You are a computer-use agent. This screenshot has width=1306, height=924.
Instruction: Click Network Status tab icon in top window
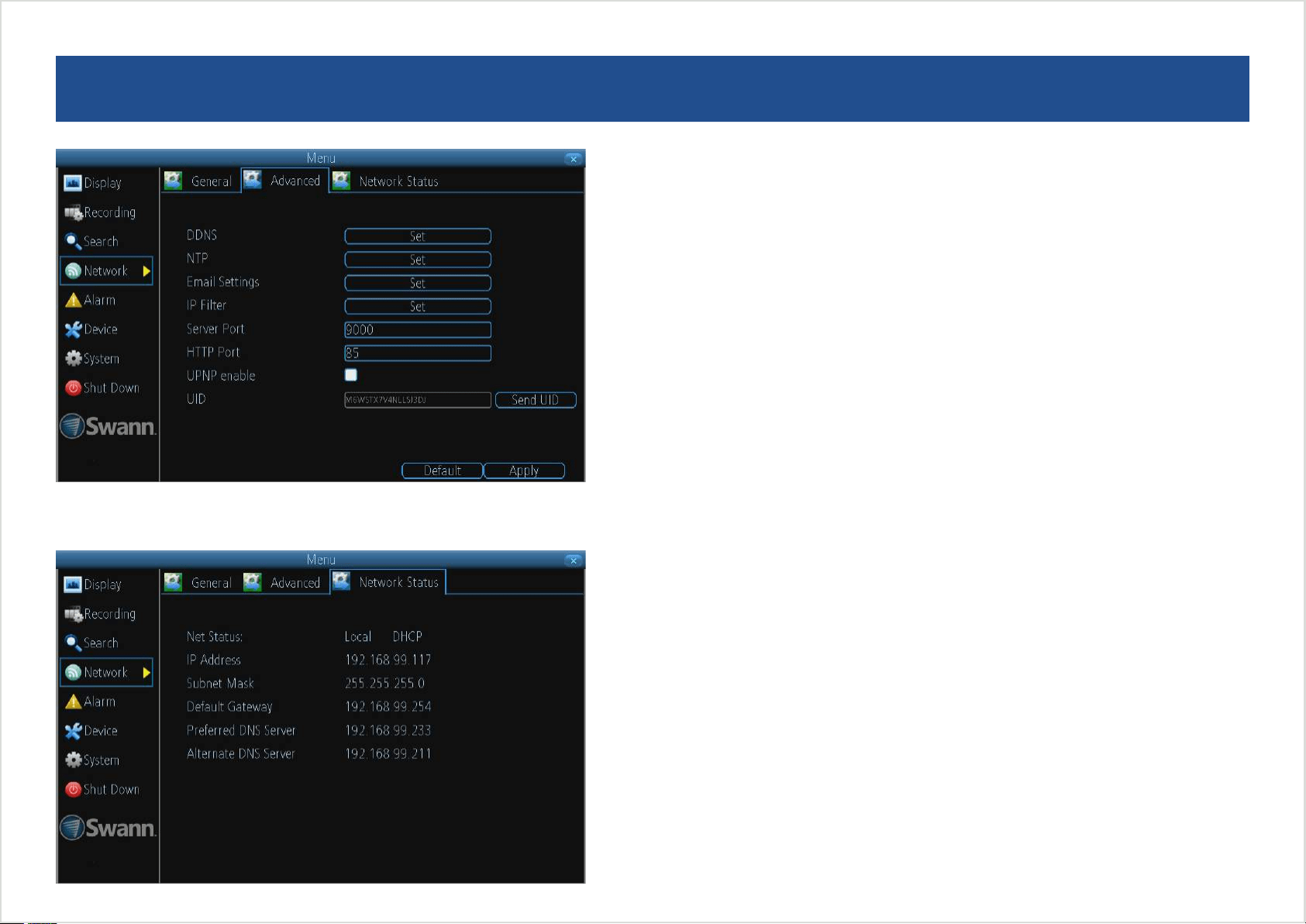click(341, 181)
